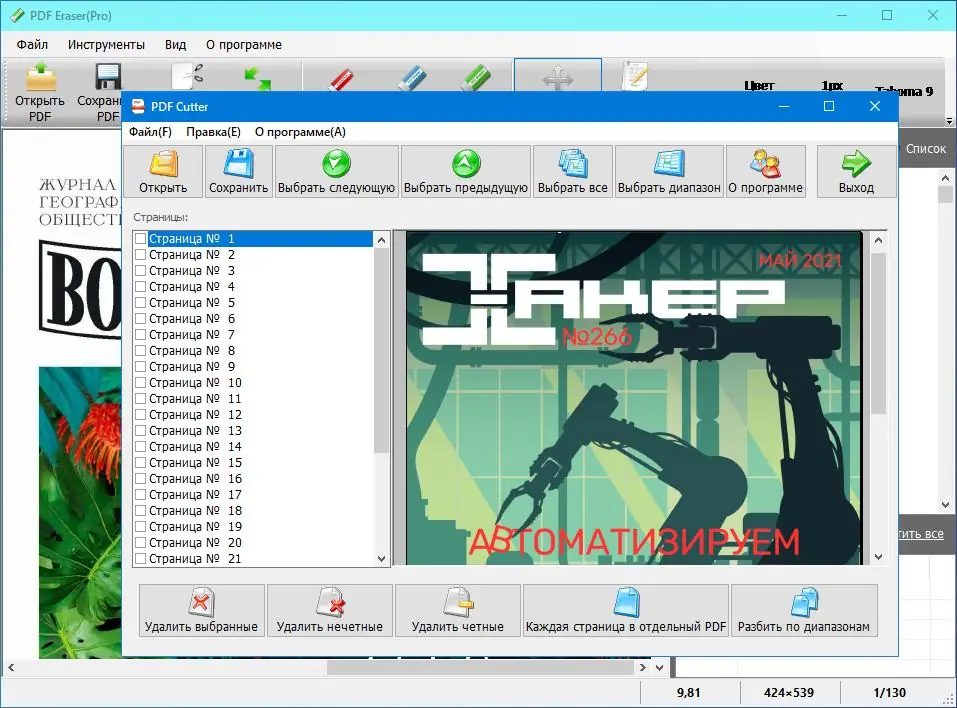Check the checkbox for Страница № 1

(x=140, y=238)
